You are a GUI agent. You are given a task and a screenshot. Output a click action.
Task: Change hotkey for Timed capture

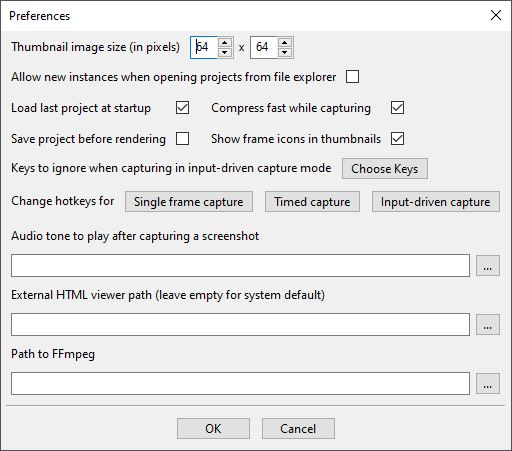312,202
